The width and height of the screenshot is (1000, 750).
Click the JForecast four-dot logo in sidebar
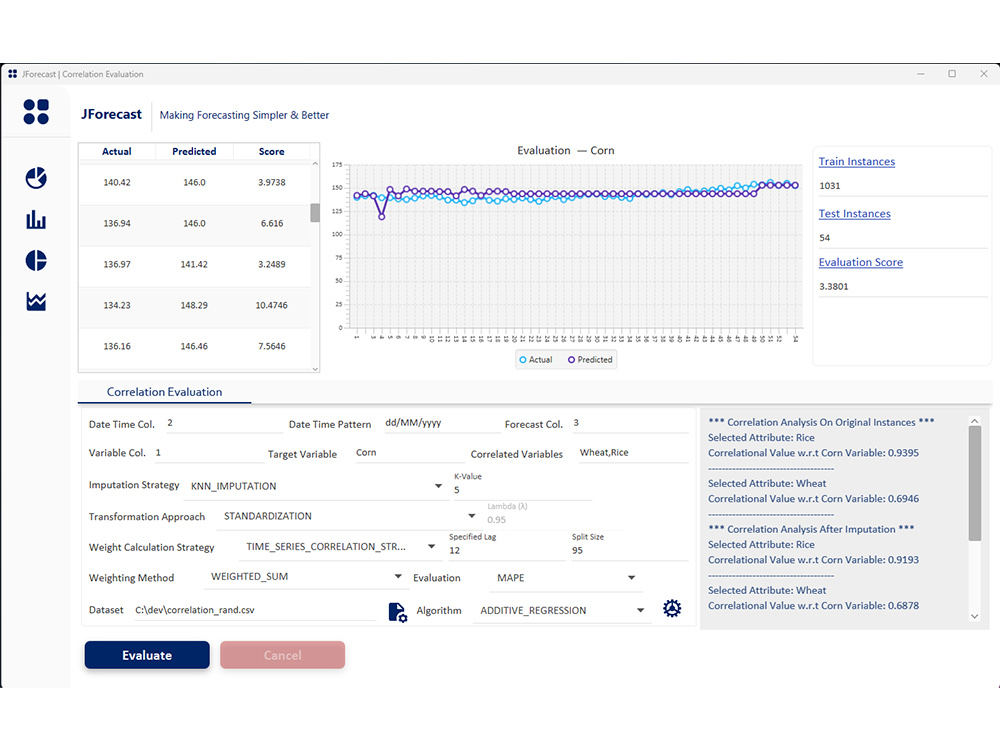(36, 112)
